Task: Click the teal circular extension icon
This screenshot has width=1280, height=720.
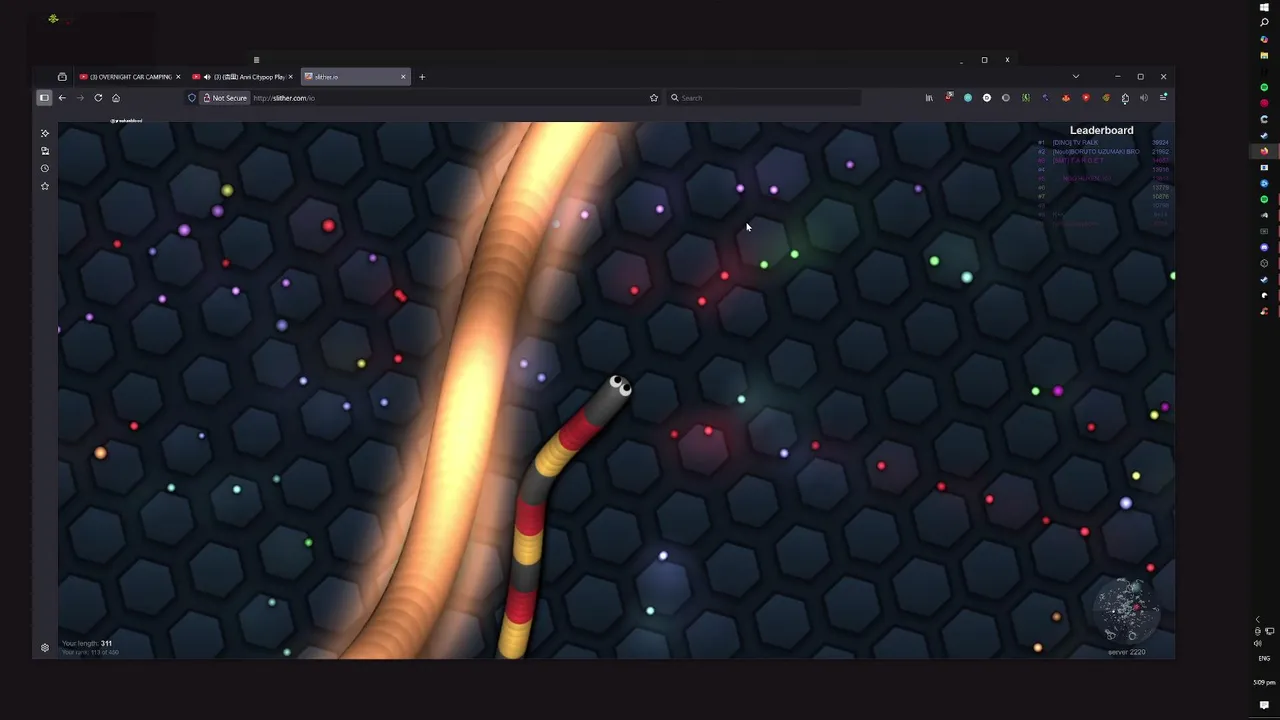Action: pos(968,98)
